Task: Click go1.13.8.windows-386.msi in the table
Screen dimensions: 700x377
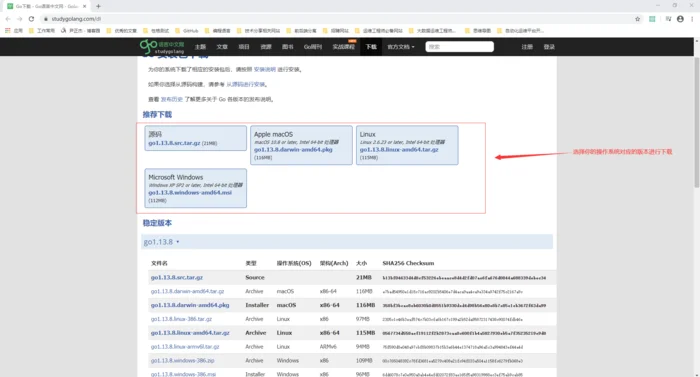Action: click(x=183, y=374)
